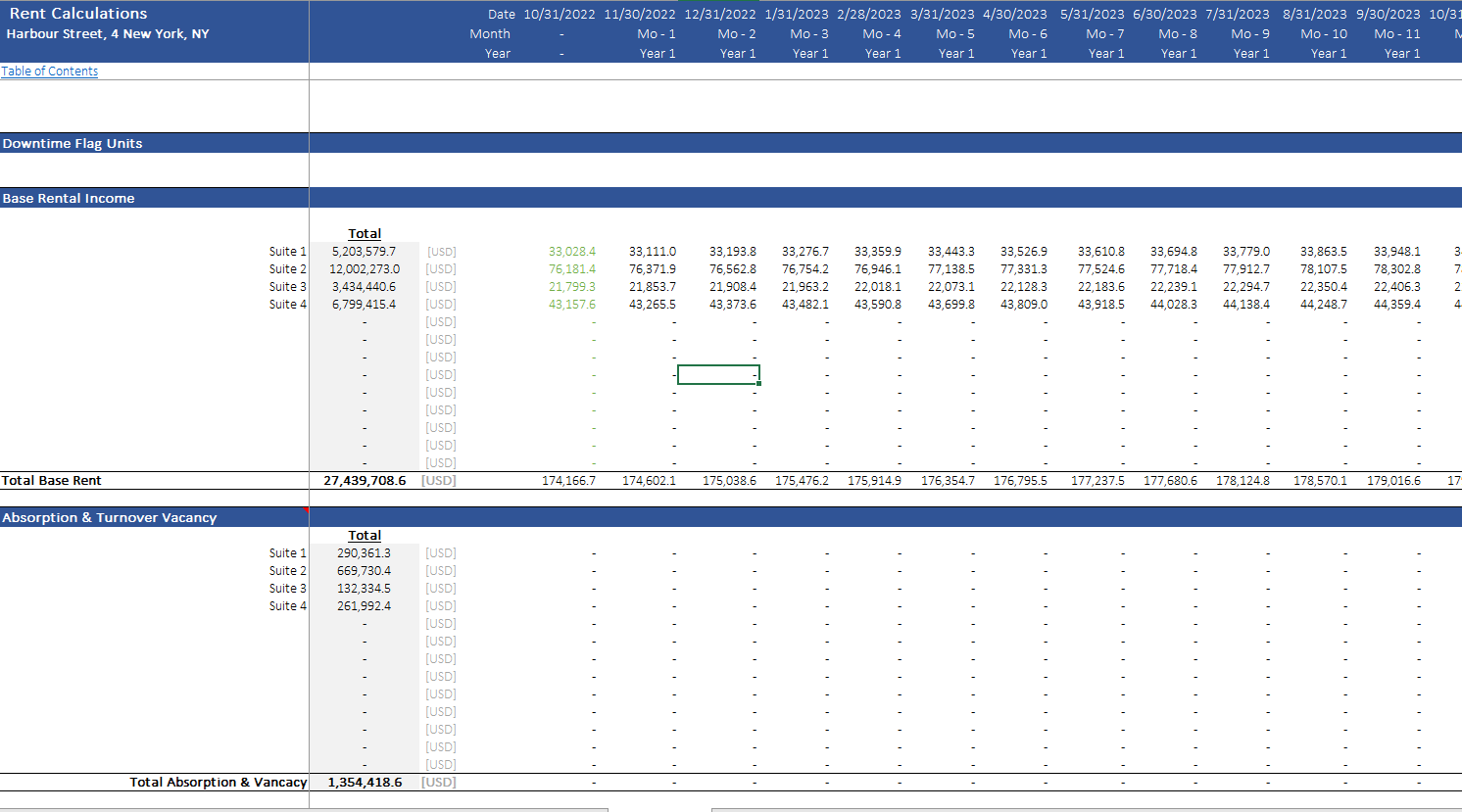Viewport: 1462px width, 812px height.
Task: Click the Year row label in header
Action: (498, 54)
